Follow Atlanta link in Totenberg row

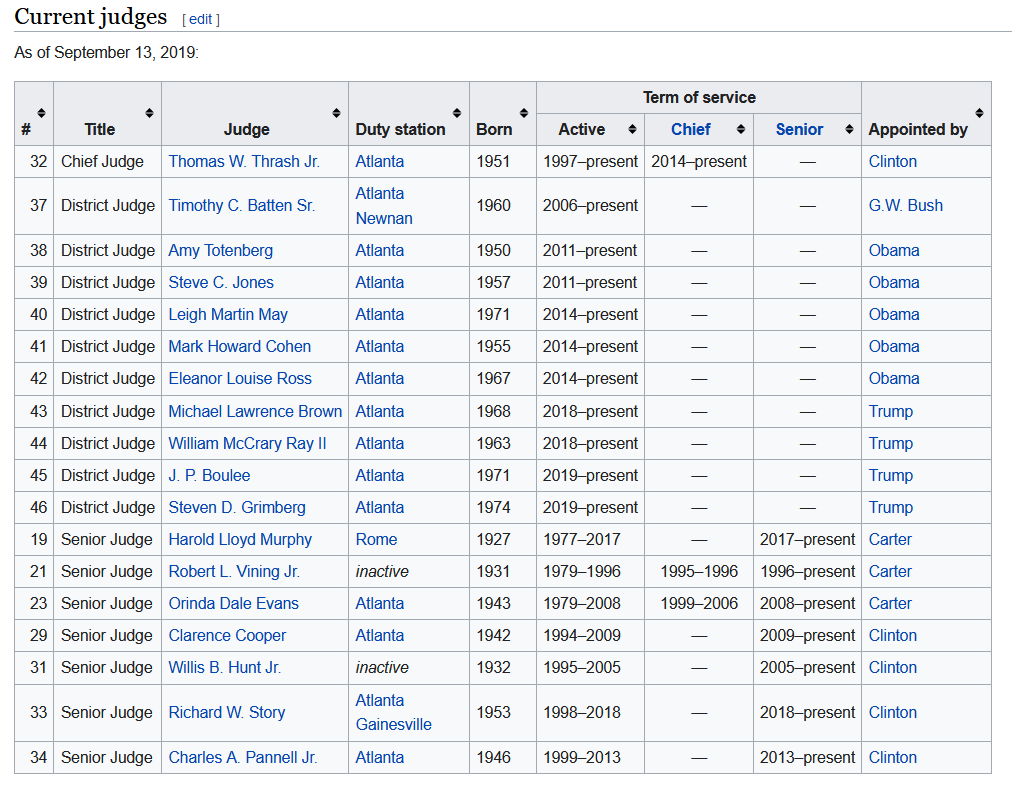tap(380, 250)
